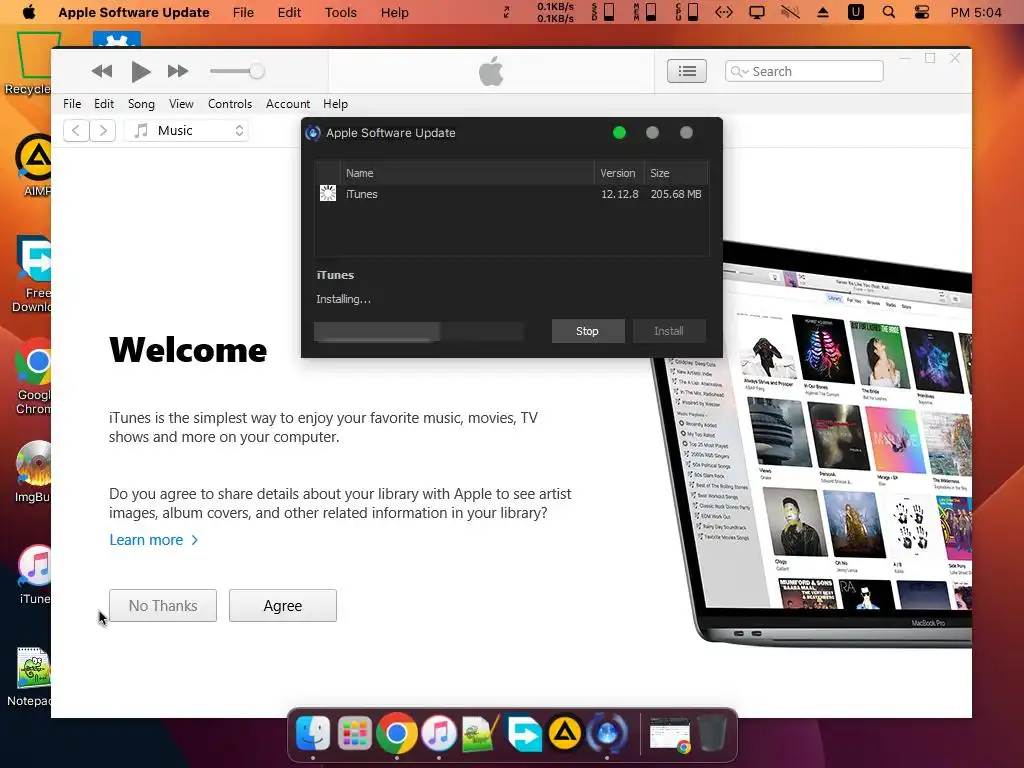
Task: Open Free Download Manager in dock
Action: pos(523,733)
